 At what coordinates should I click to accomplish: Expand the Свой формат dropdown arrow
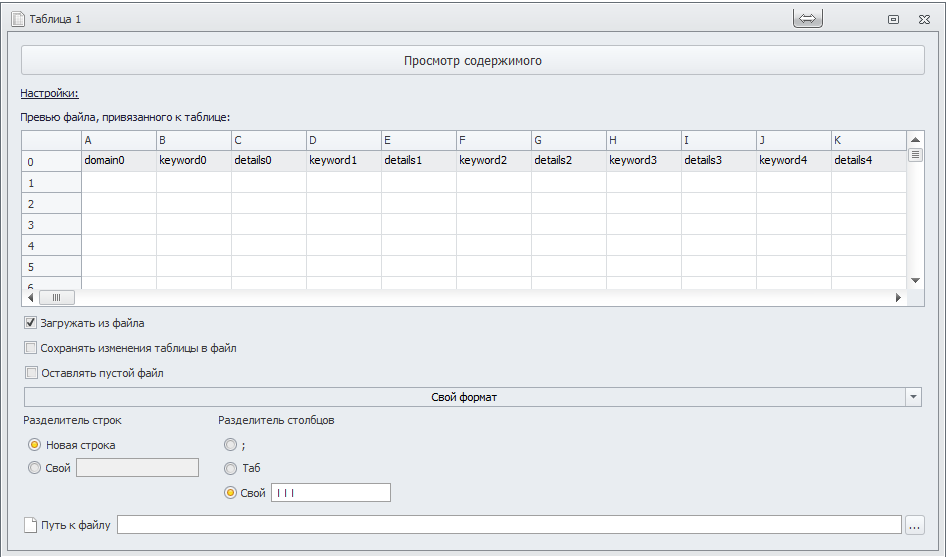pos(913,397)
